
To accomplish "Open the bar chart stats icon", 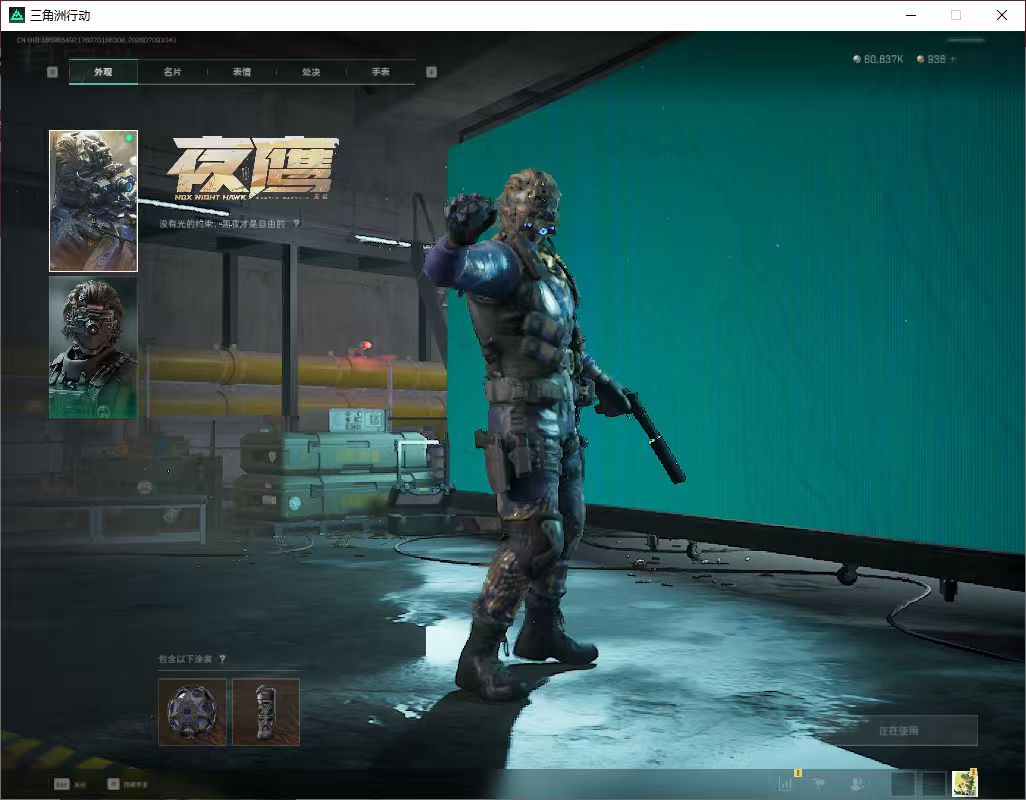I will (786, 783).
